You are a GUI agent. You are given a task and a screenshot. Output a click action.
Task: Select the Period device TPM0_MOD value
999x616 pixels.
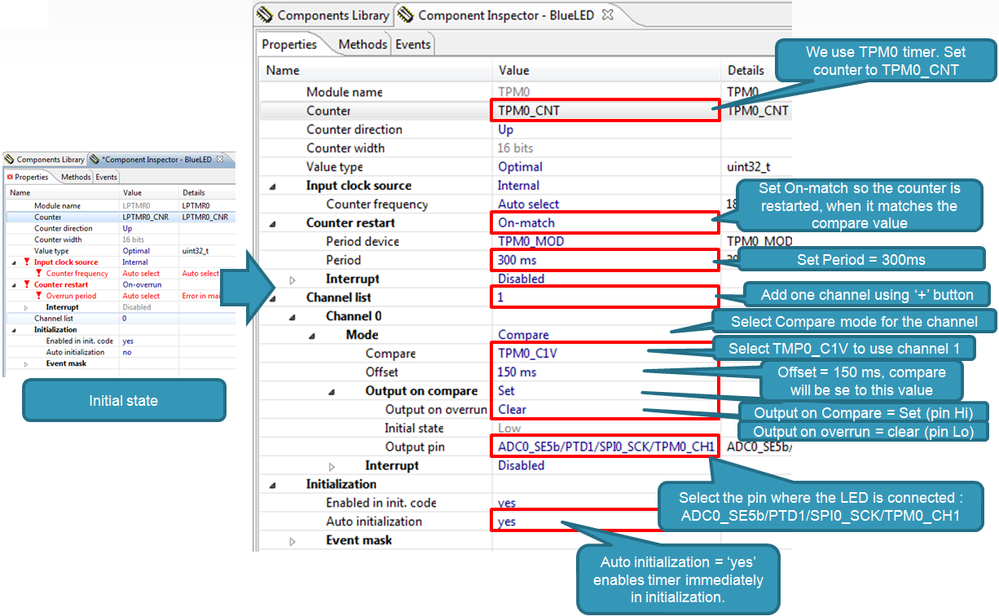pos(531,241)
